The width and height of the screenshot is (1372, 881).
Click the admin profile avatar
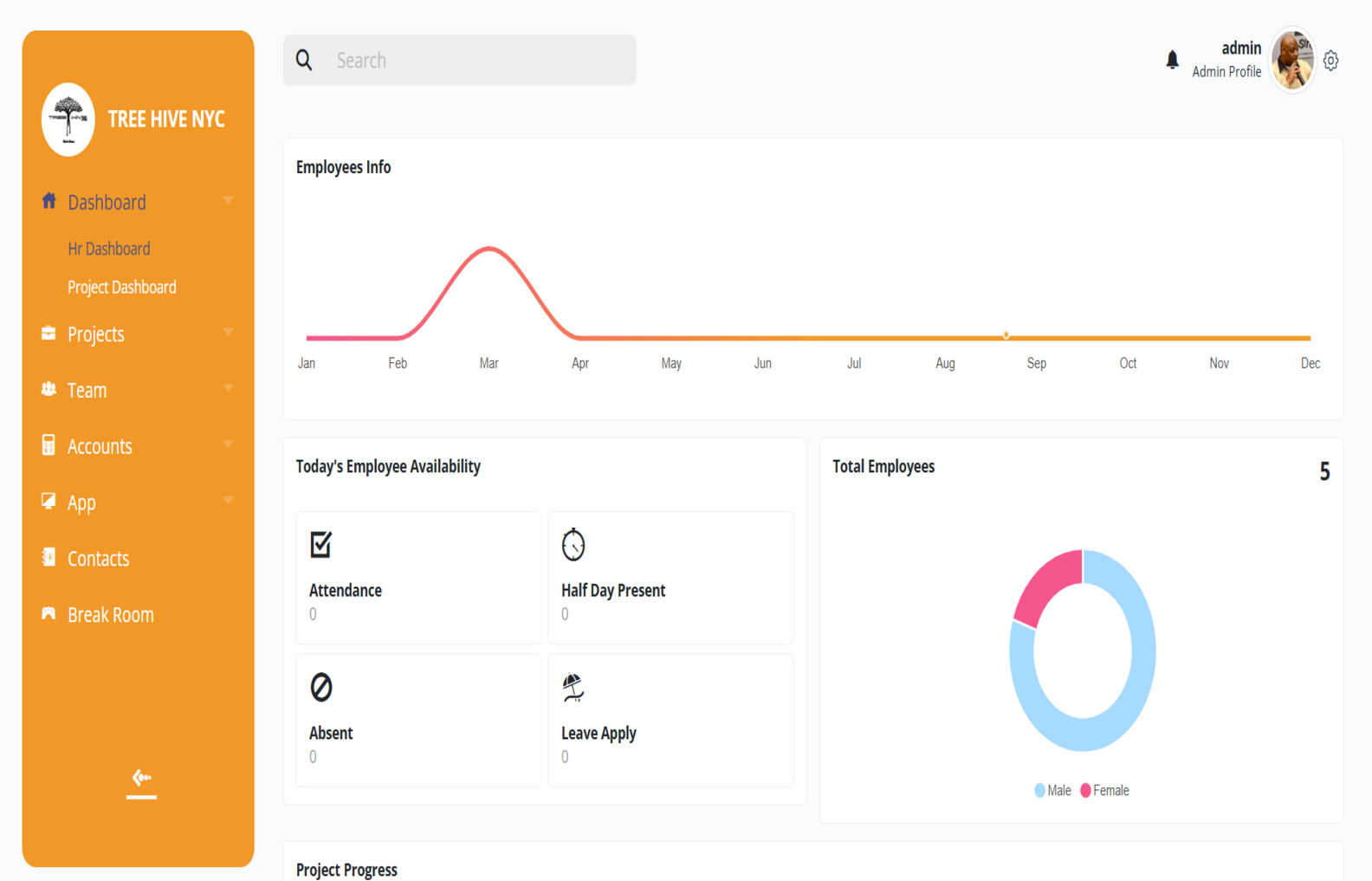click(x=1292, y=60)
